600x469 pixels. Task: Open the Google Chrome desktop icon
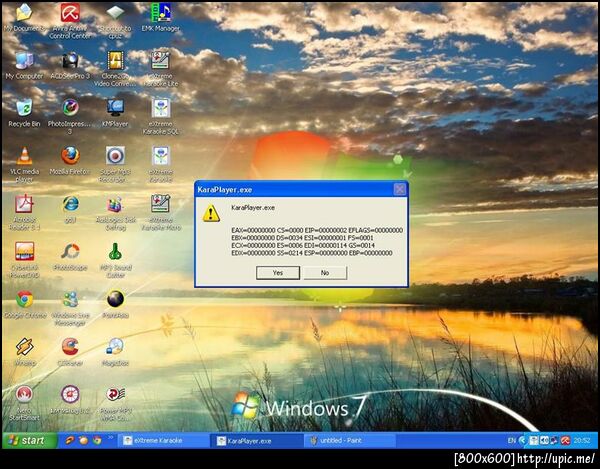click(x=24, y=305)
